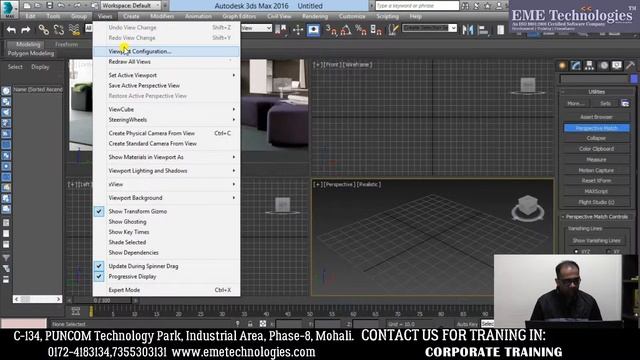This screenshot has height=360, width=640.
Task: Click the Configure Button Sets icon
Action: (625, 103)
